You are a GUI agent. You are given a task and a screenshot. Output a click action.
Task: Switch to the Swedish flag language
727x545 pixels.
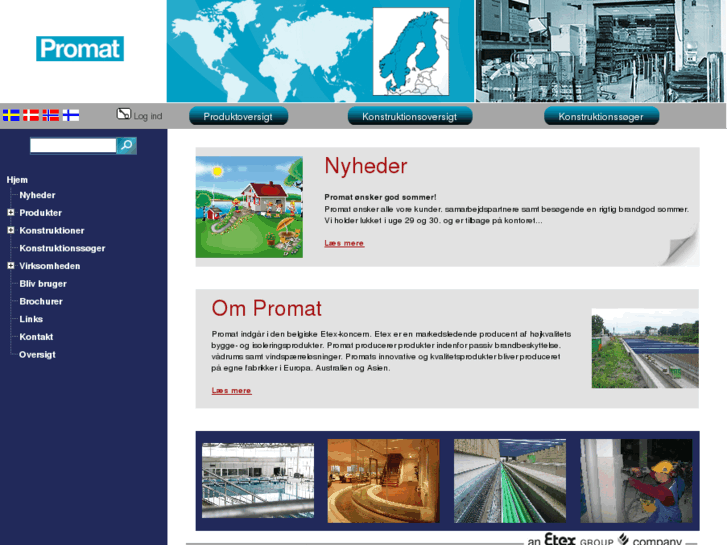pos(11,115)
